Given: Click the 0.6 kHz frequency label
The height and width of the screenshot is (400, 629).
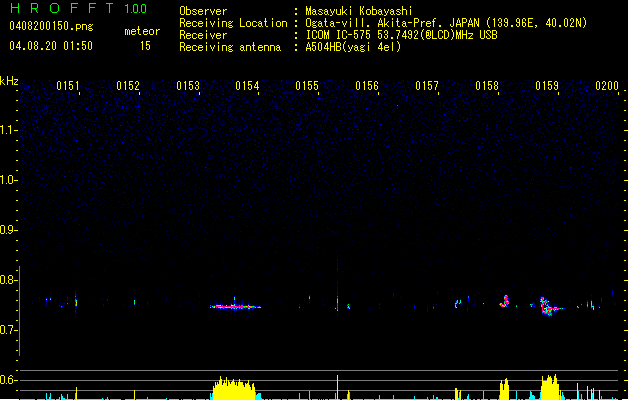Looking at the screenshot, I should [8, 380].
